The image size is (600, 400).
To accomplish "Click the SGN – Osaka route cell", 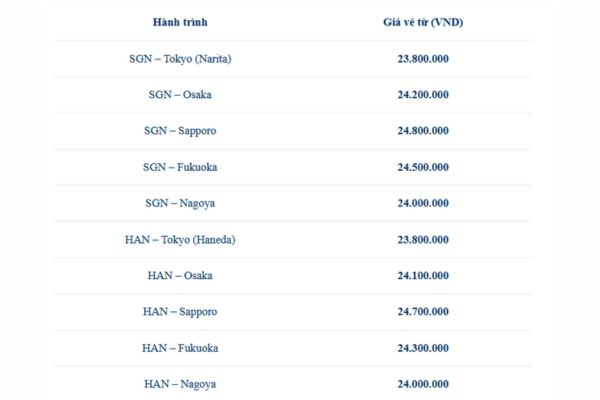I will 180,95.
